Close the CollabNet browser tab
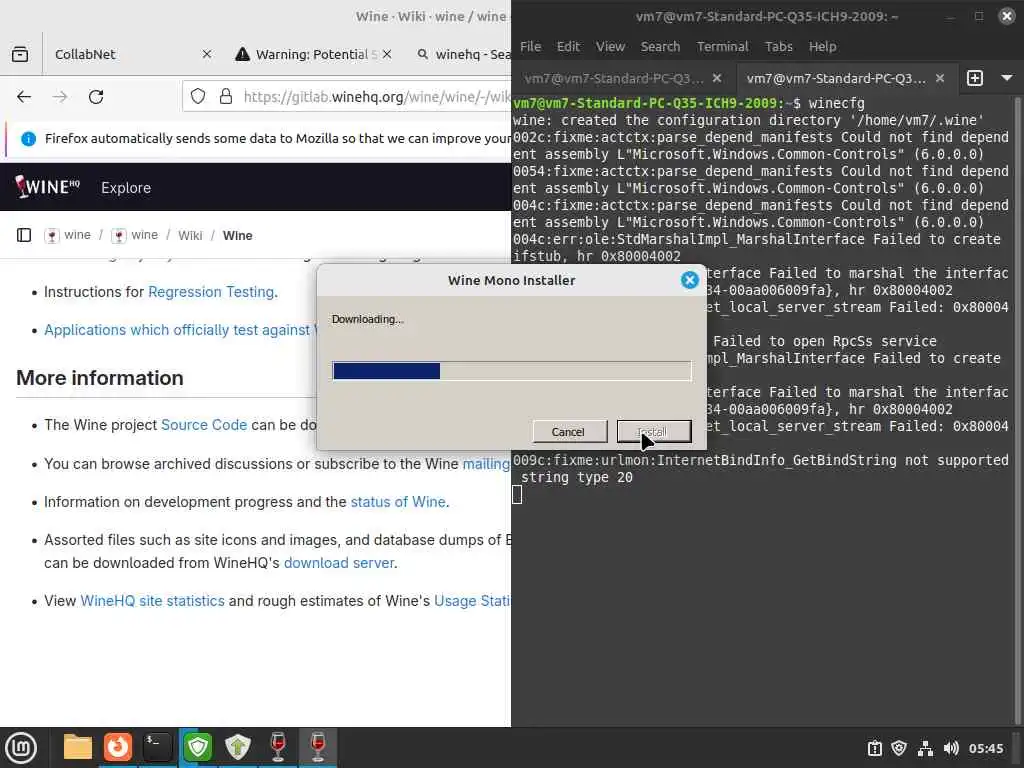 (x=206, y=54)
